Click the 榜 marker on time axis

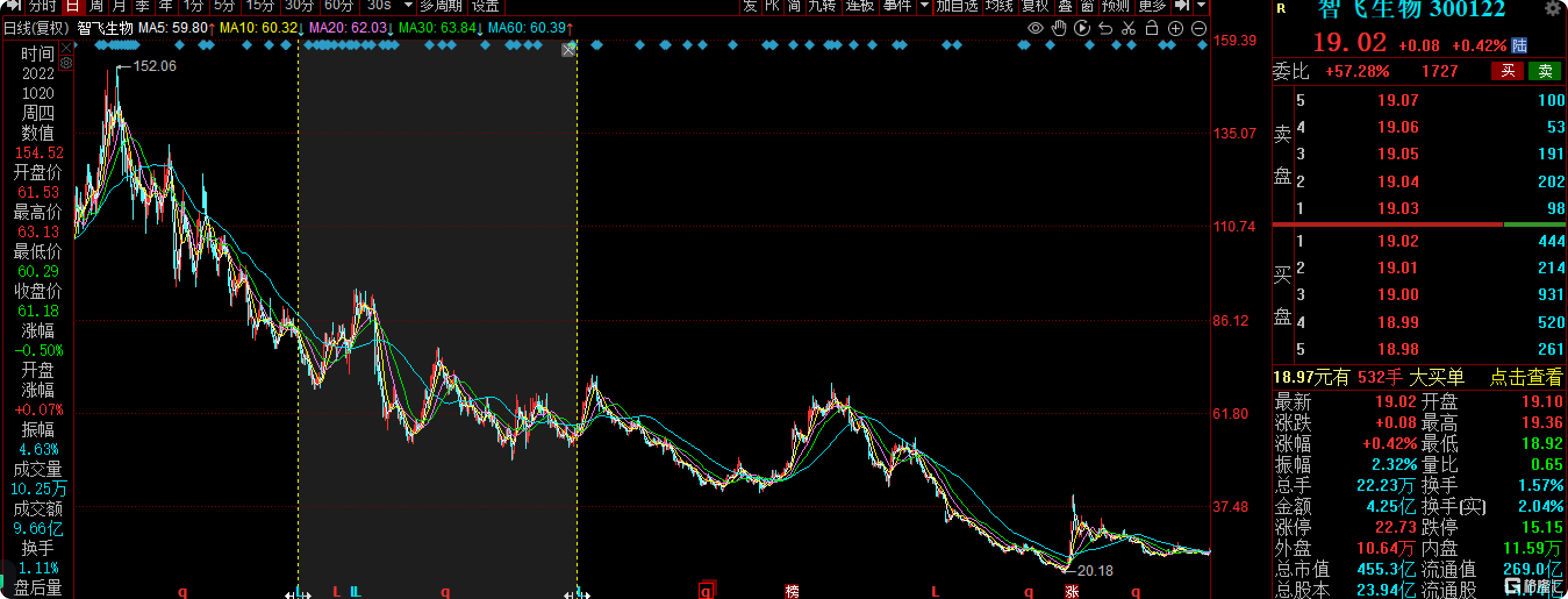pos(792,590)
